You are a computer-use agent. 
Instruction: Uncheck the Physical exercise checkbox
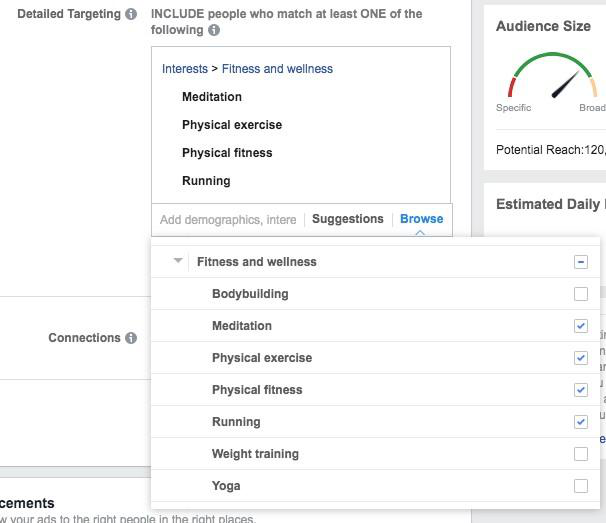click(x=581, y=358)
